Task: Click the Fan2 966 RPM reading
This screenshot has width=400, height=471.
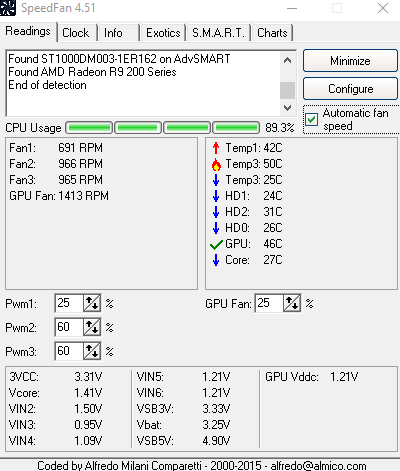Action: point(56,164)
